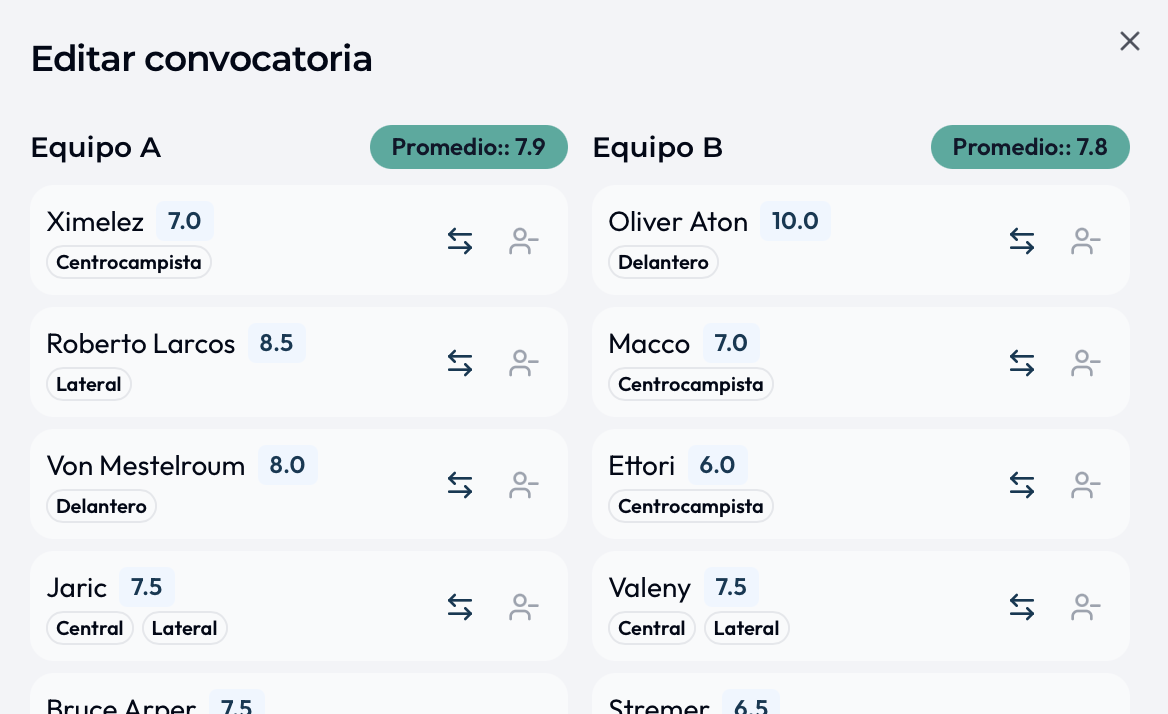Click the Promedio 7.8 badge for Equipo B
Viewport: 1168px width, 714px height.
pos(1030,147)
